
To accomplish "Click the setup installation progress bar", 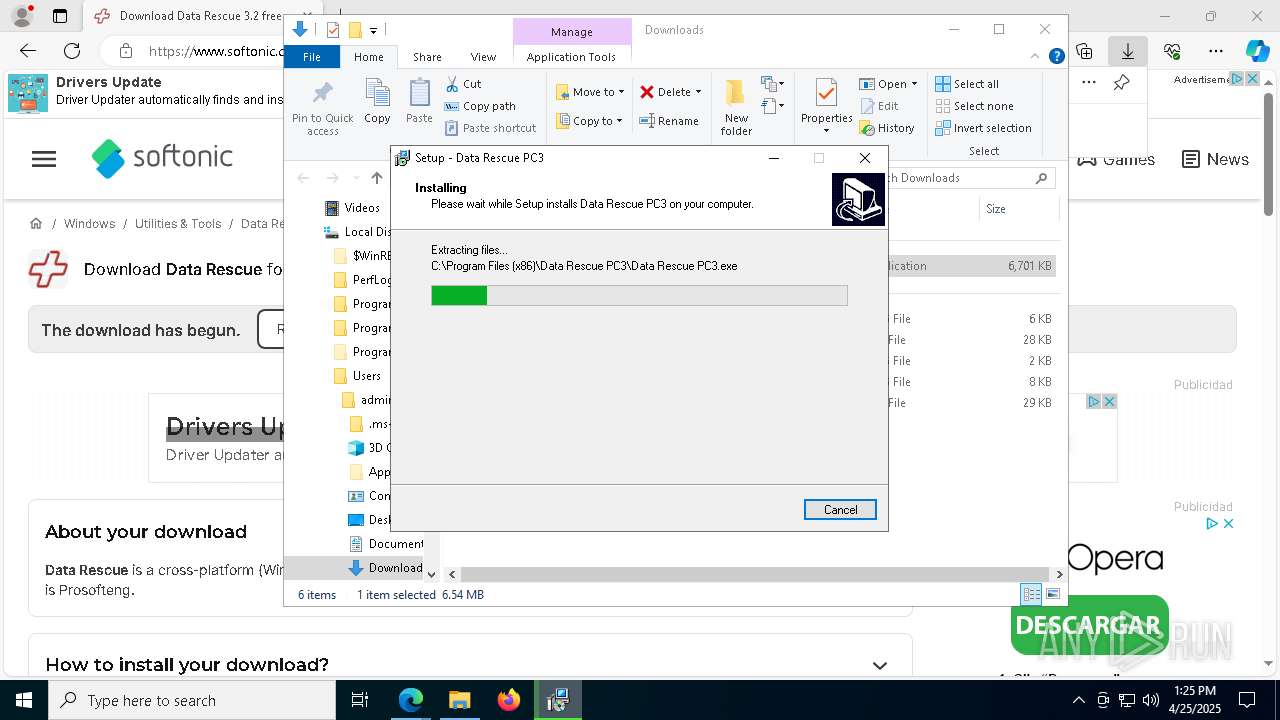I will (639, 295).
